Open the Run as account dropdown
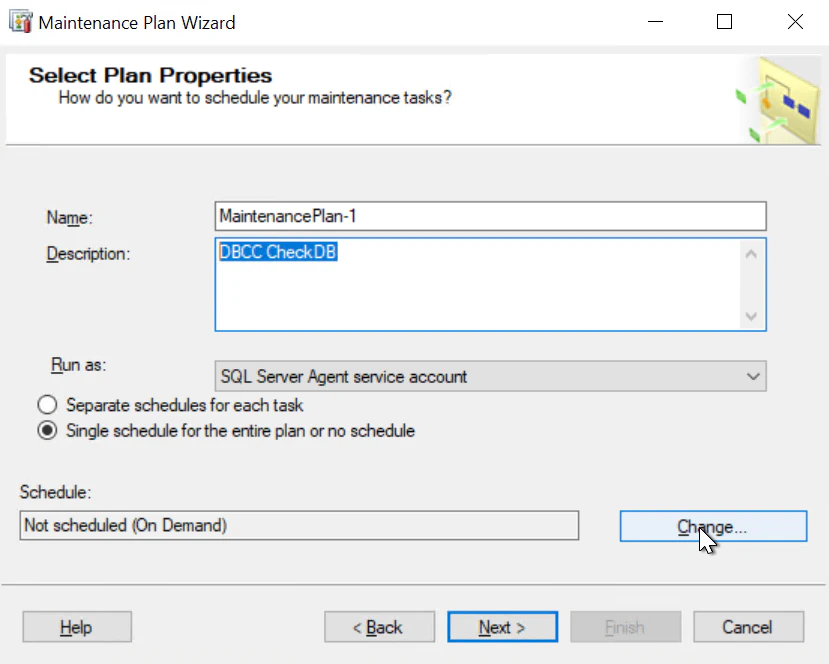The image size is (829, 664). pyautogui.click(x=480, y=376)
